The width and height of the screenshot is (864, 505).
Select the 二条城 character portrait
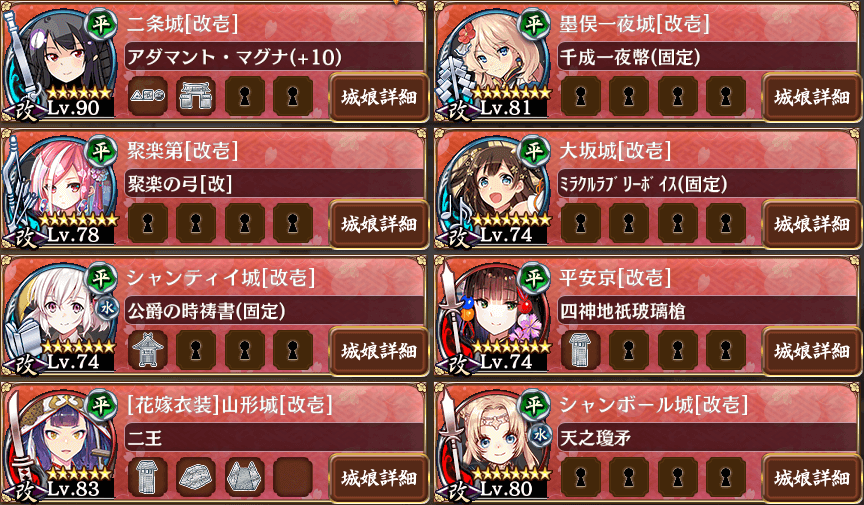point(61,62)
